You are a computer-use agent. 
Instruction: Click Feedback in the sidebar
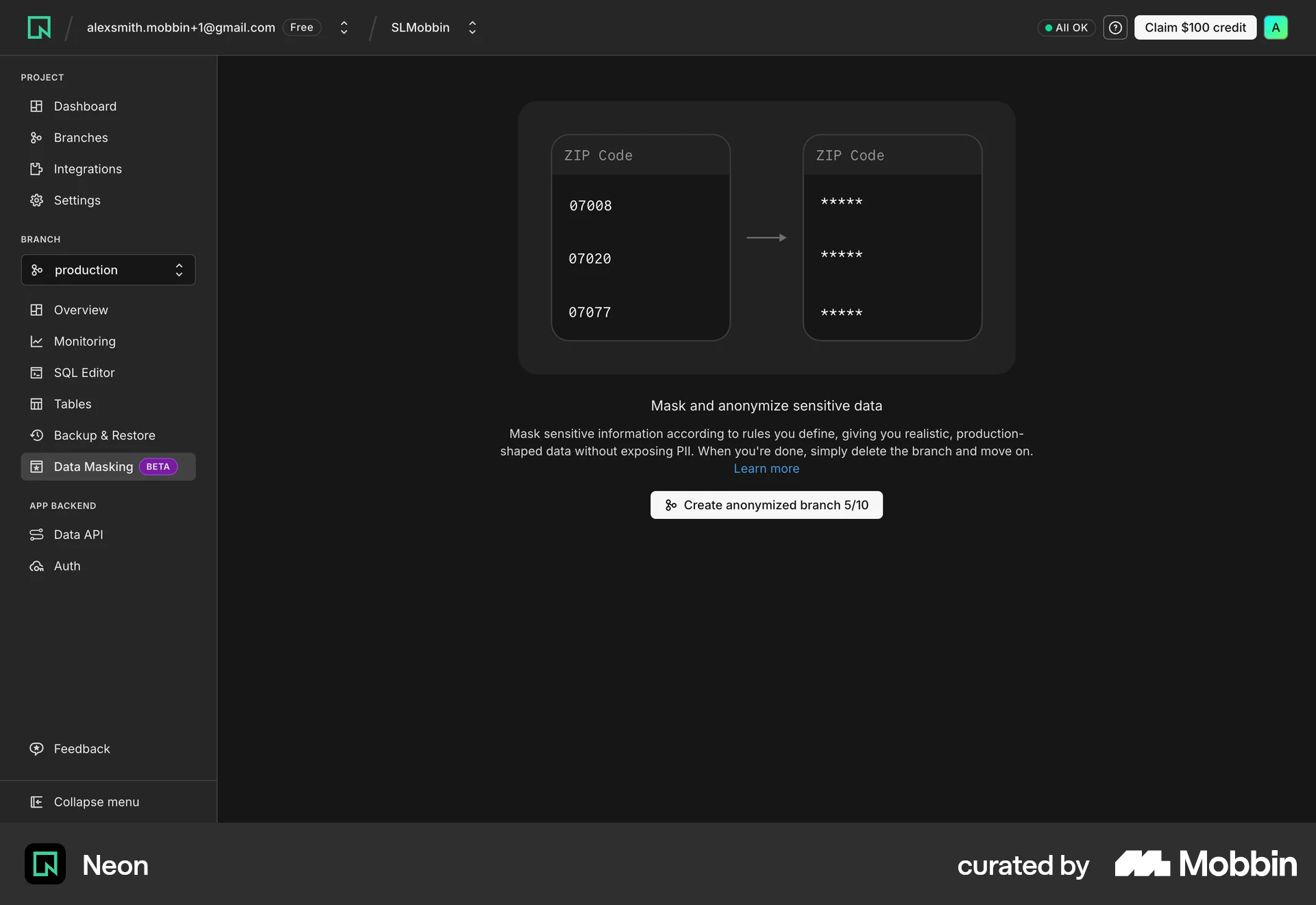pos(108,749)
